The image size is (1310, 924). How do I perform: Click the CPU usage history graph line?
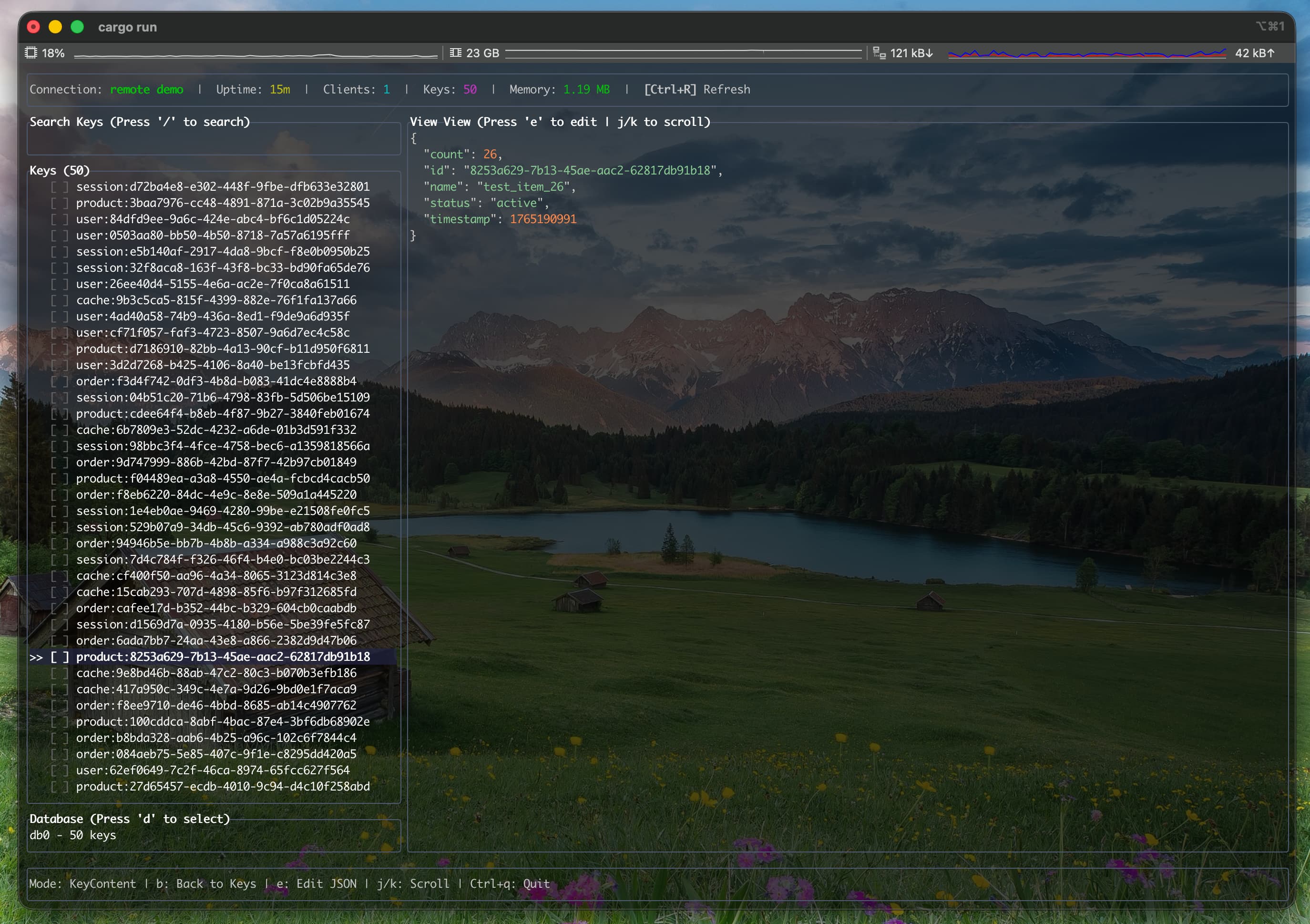point(255,55)
